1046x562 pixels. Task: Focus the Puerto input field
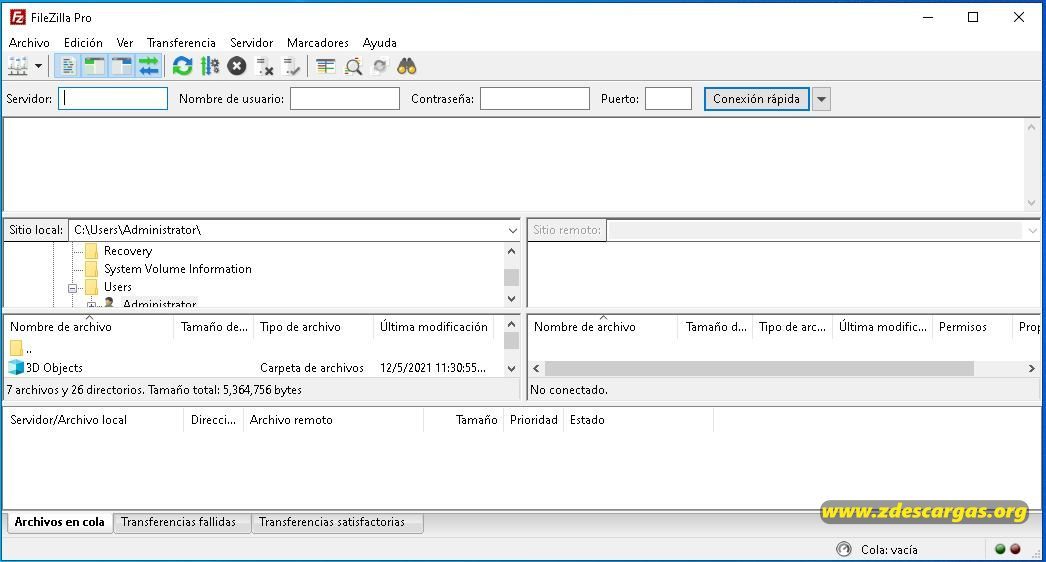[x=668, y=99]
